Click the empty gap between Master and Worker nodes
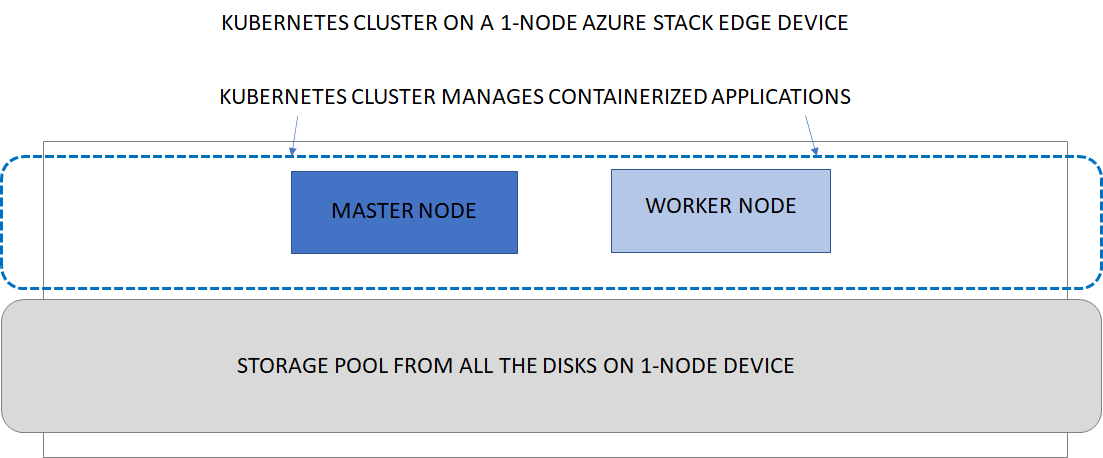Image resolution: width=1103 pixels, height=458 pixels. pyautogui.click(x=564, y=212)
